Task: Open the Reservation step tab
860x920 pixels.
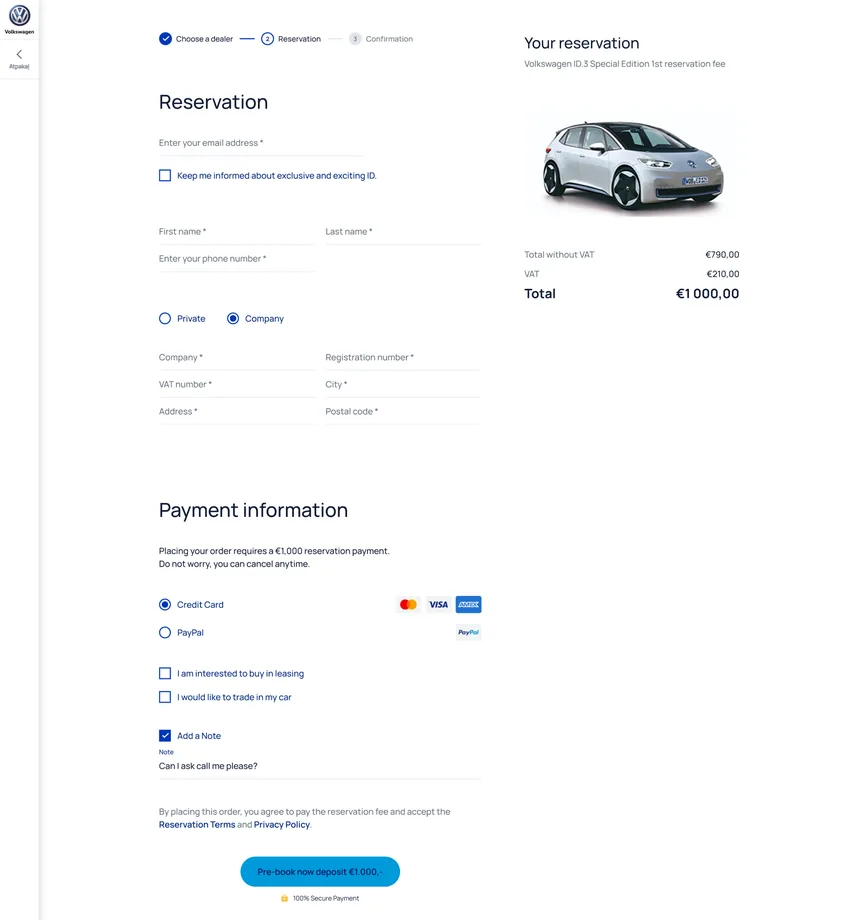Action: 291,39
